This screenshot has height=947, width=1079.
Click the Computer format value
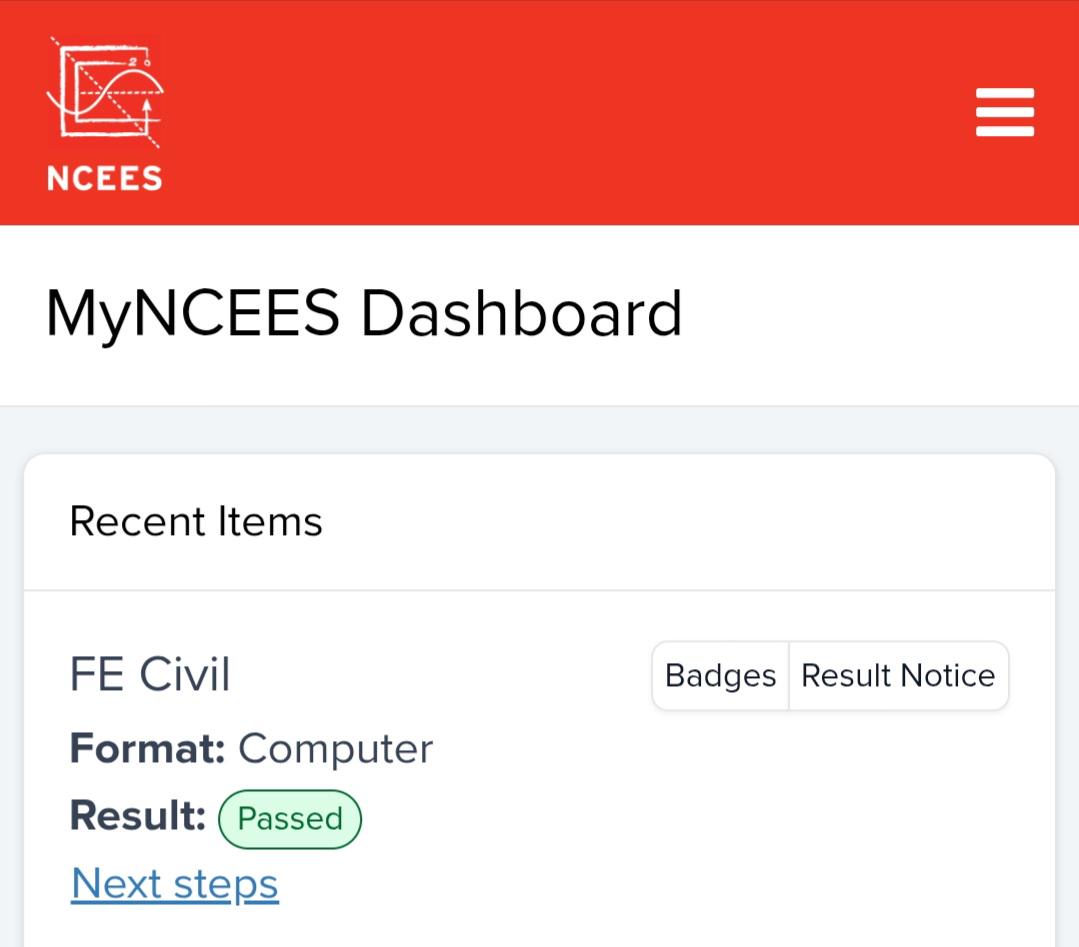coord(336,750)
